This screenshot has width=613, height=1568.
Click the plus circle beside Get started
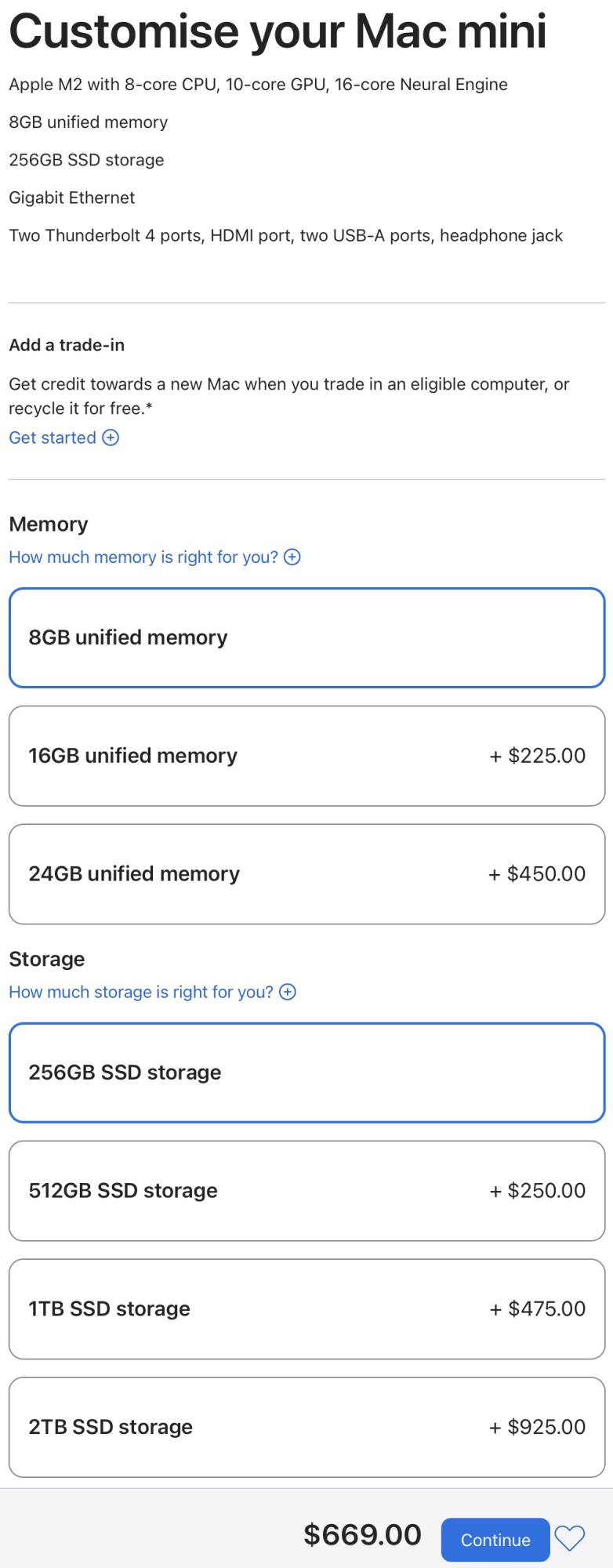click(x=111, y=437)
